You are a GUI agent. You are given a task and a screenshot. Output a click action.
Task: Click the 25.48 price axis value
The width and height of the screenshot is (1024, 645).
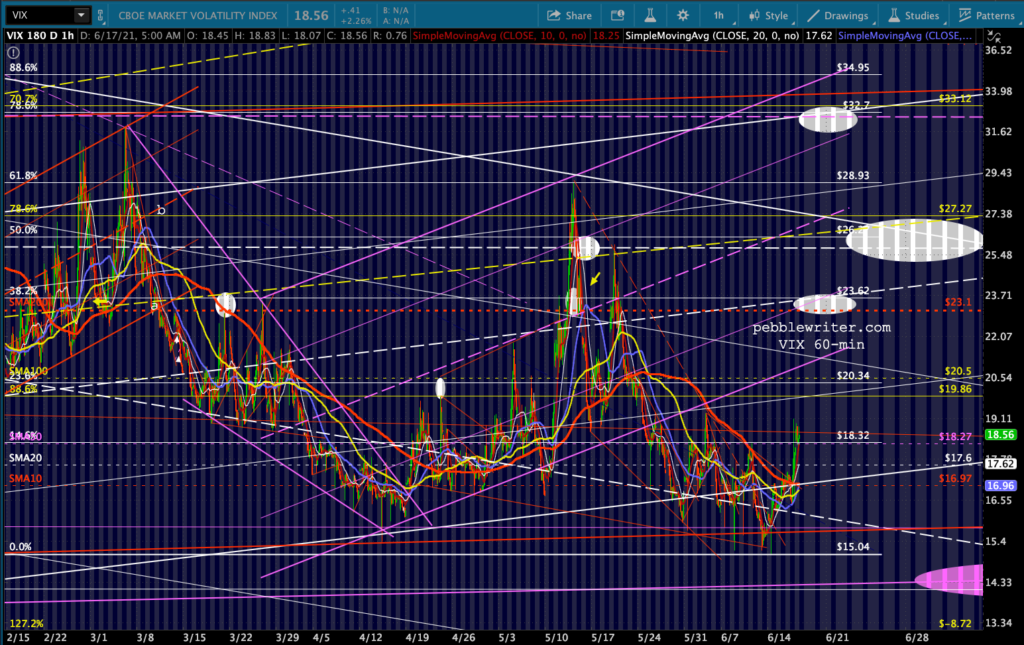pos(998,255)
